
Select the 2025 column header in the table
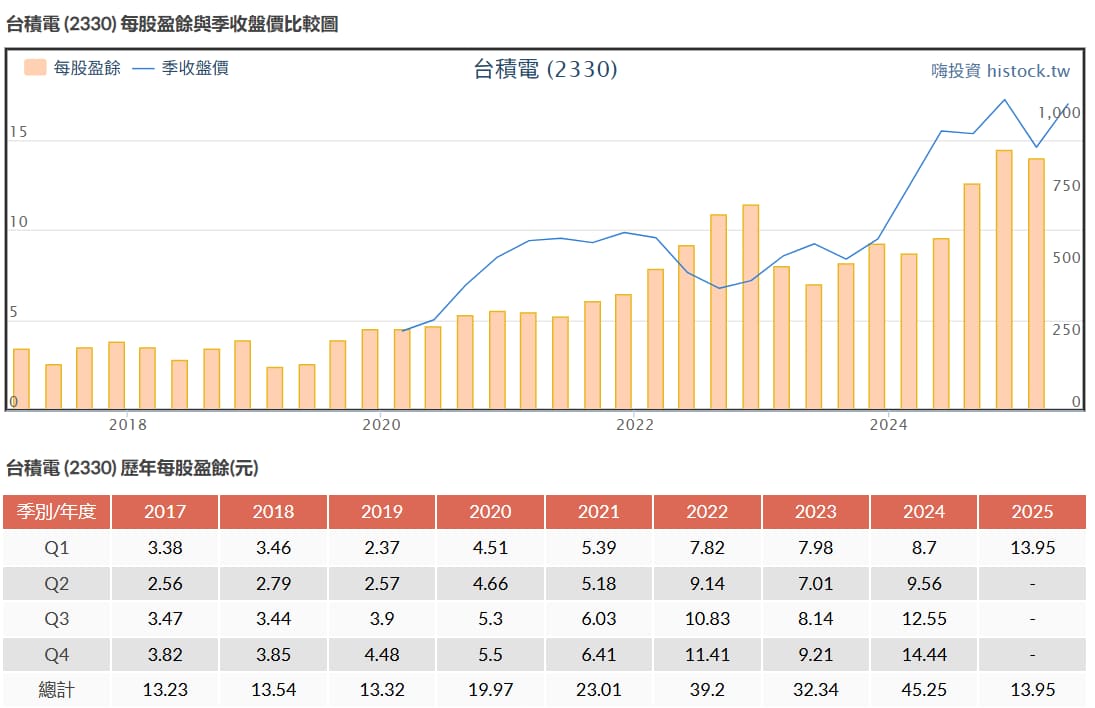[x=1032, y=512]
